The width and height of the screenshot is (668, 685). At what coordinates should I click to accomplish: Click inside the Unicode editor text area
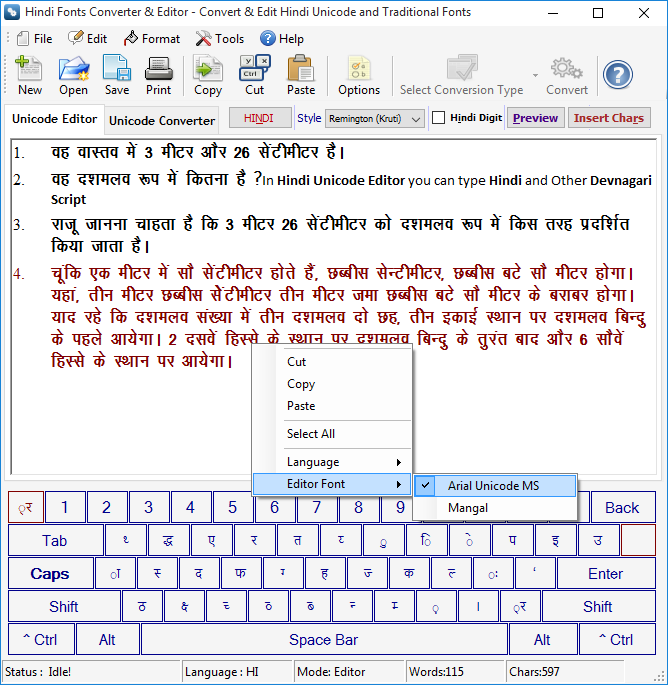click(x=333, y=307)
